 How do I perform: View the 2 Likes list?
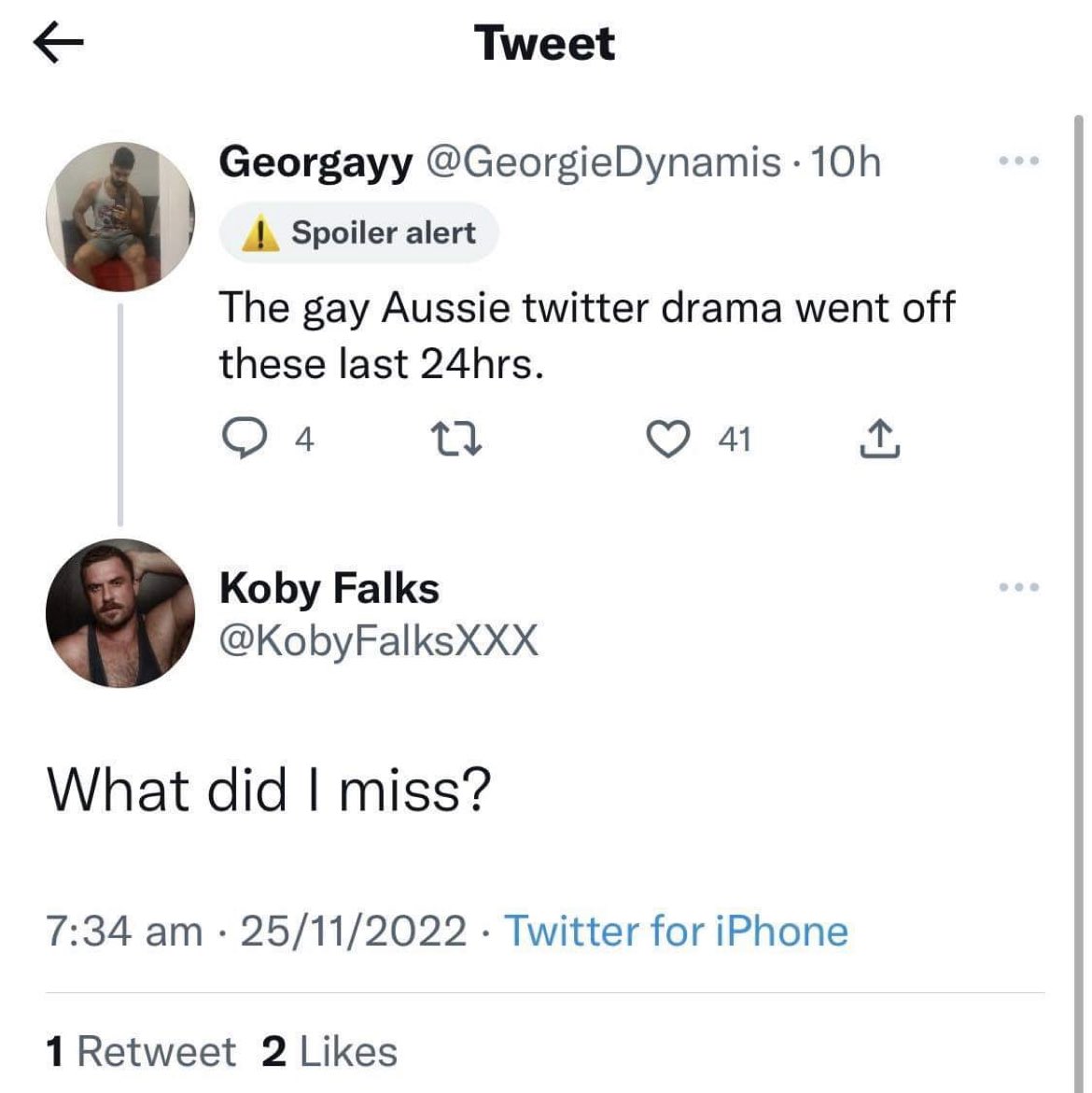pos(329,1051)
